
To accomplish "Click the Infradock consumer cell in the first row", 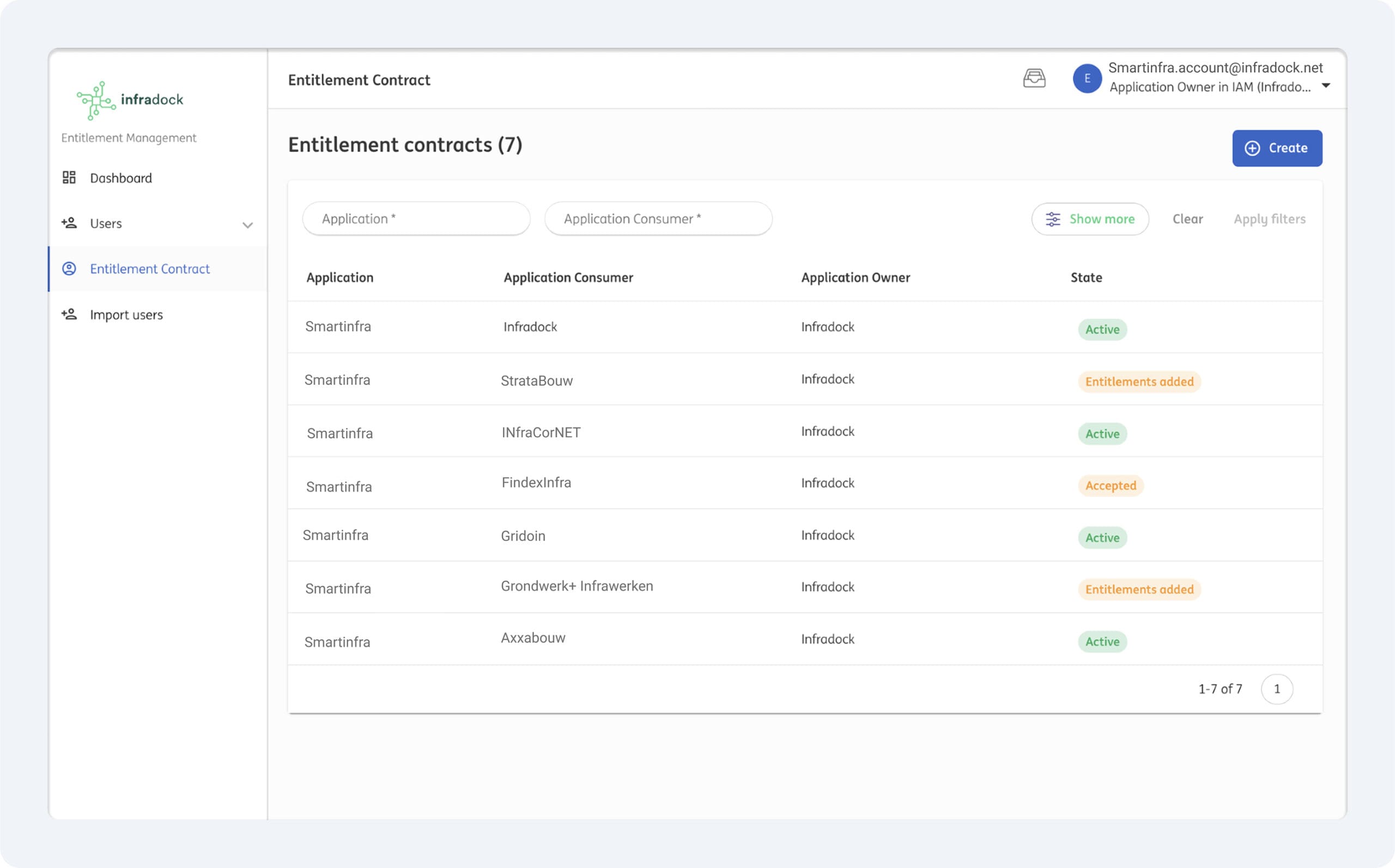I will pyautogui.click(x=530, y=326).
